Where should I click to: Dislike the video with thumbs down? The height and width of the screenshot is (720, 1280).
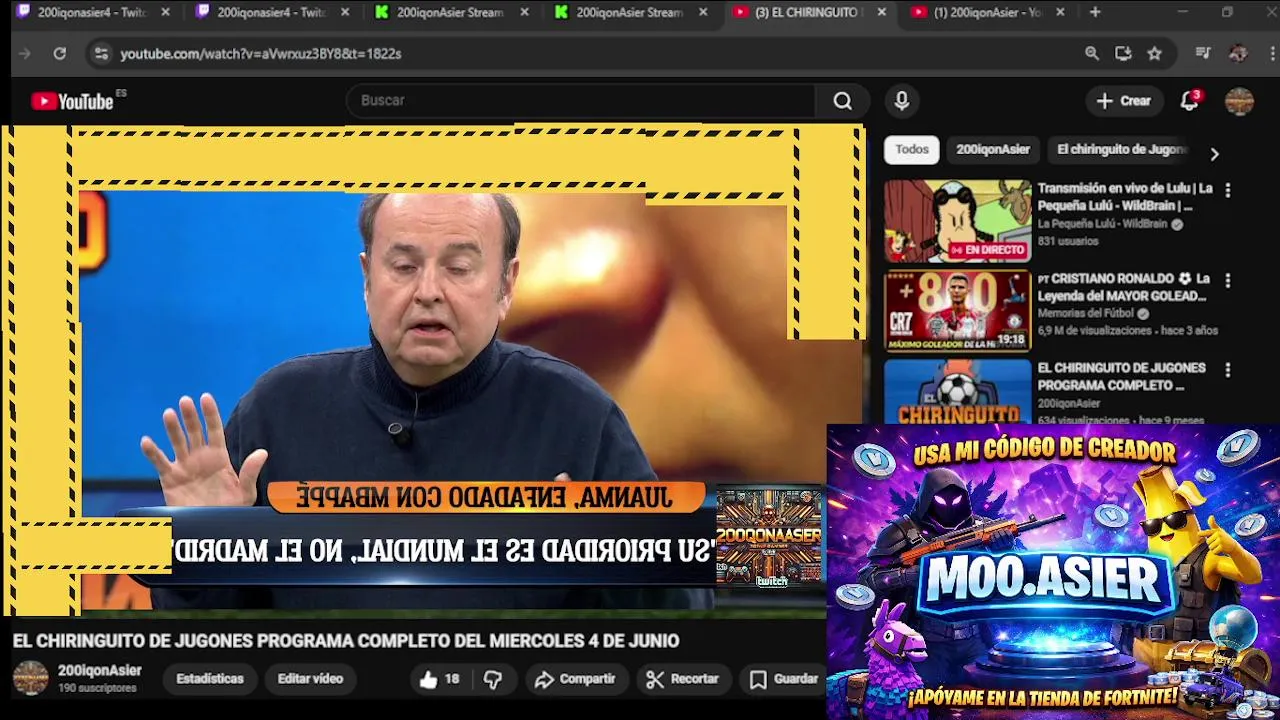492,679
